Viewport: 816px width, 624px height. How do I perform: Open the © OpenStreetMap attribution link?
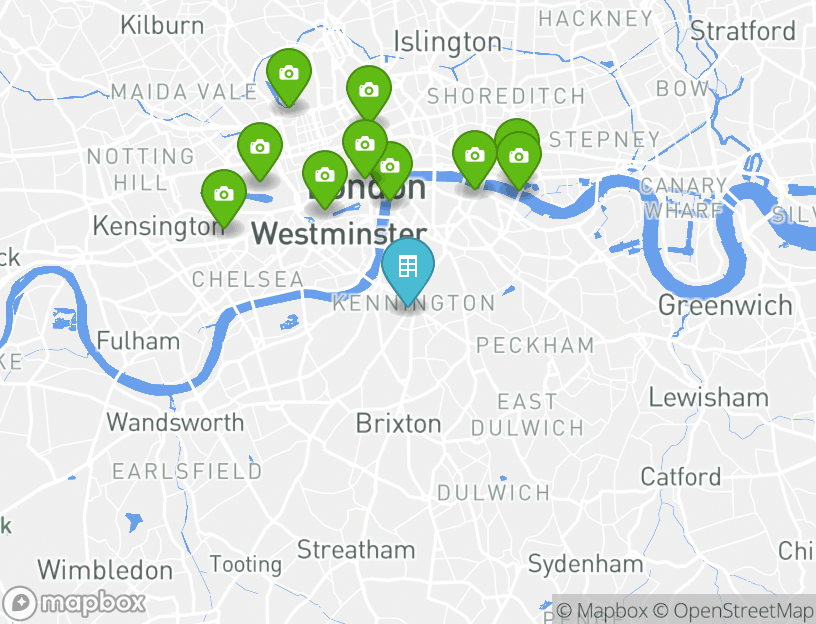point(733,609)
